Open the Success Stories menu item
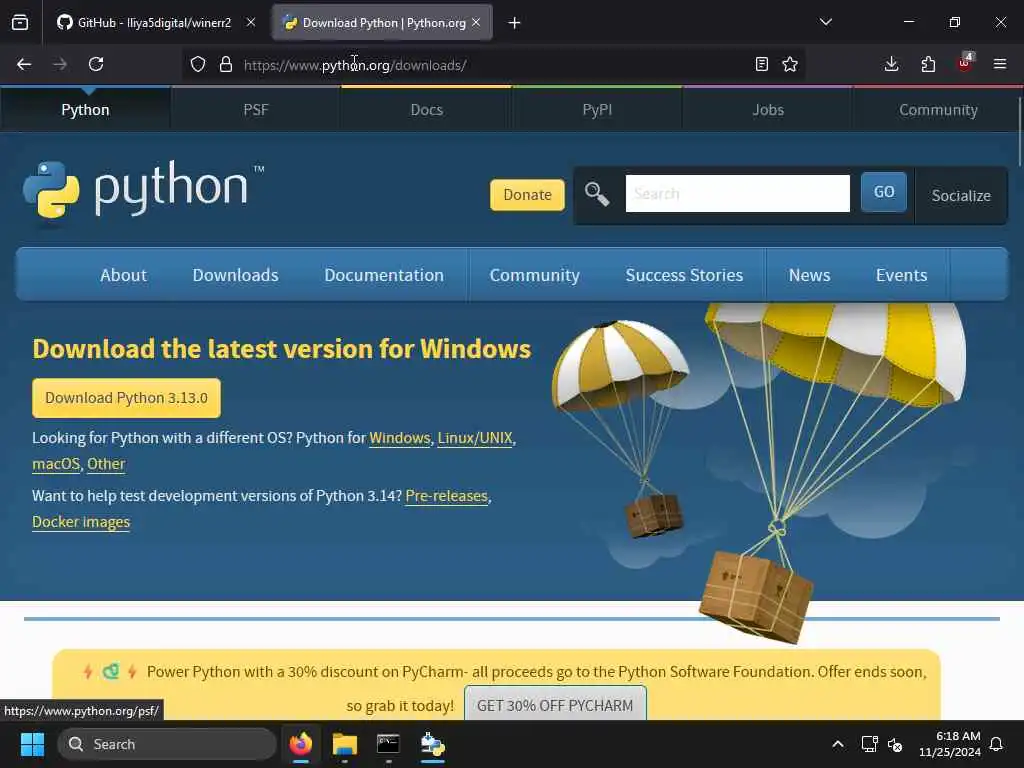The image size is (1024, 768). [684, 275]
